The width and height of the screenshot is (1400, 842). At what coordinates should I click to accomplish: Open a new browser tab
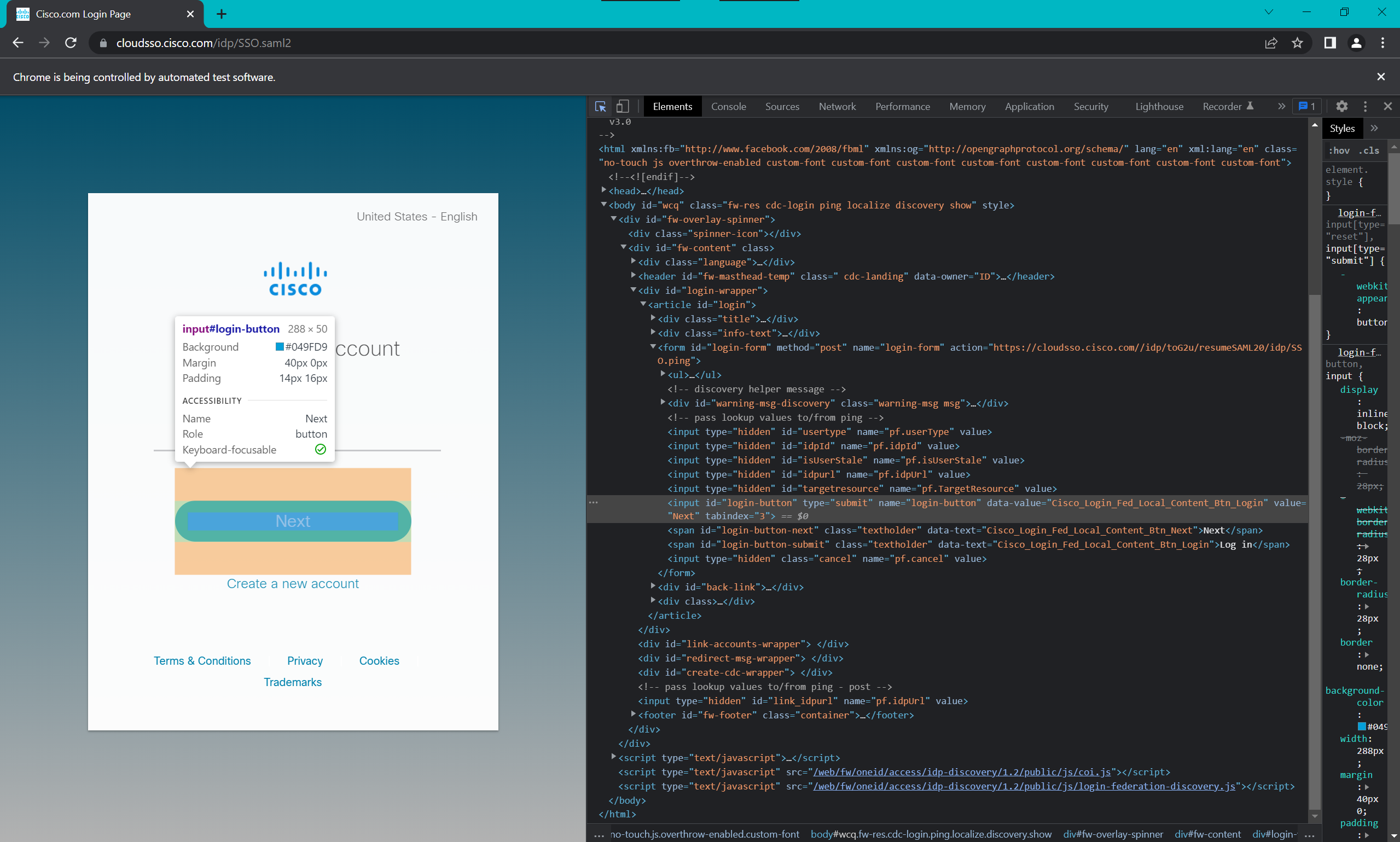point(222,14)
